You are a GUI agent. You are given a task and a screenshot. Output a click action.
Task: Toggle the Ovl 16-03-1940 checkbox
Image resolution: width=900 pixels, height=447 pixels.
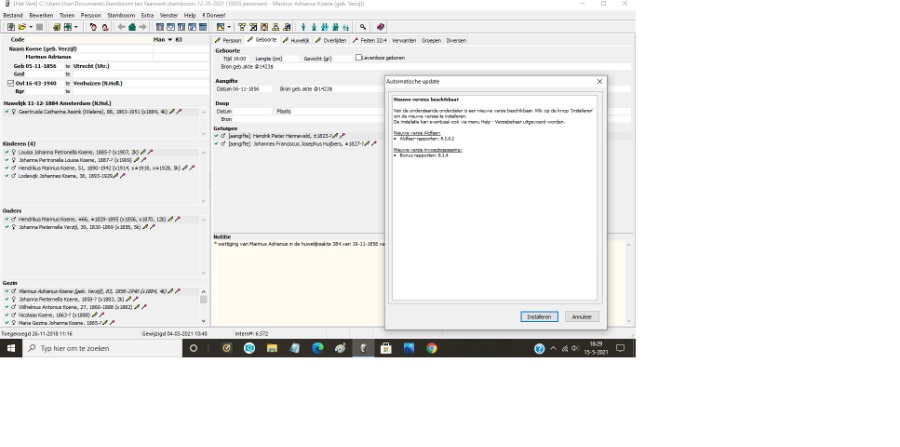pos(10,83)
